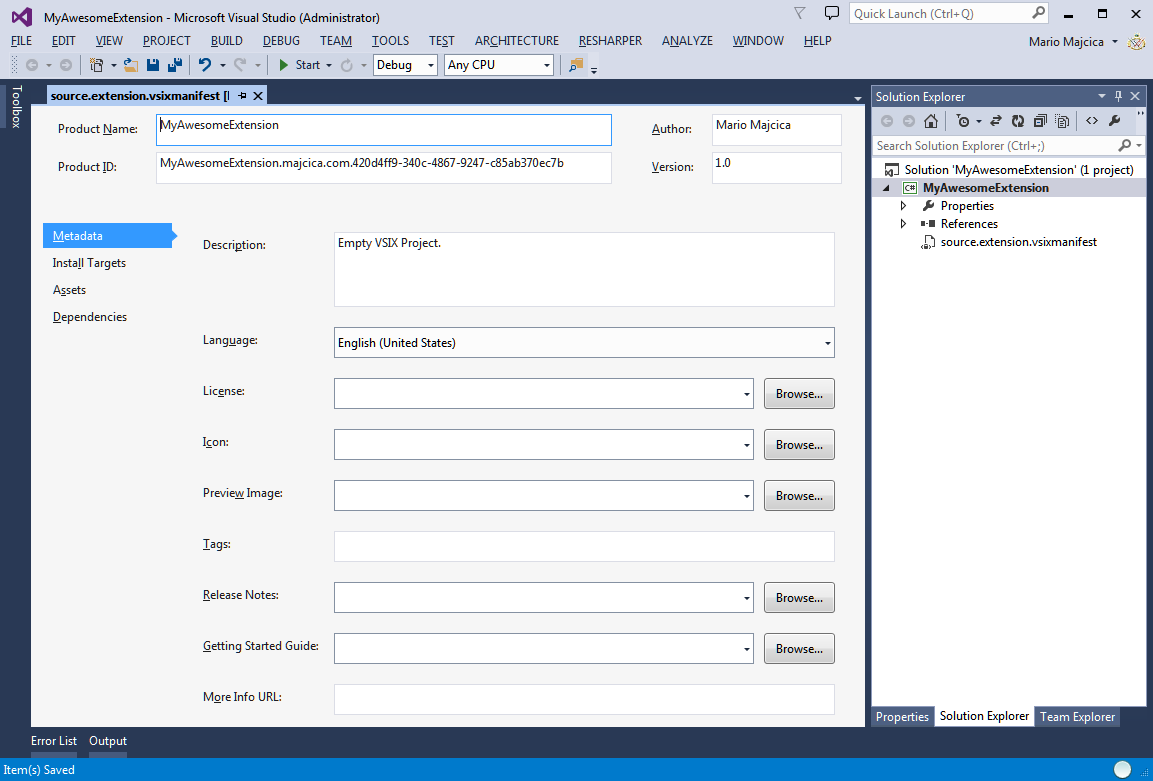Open the Output tab

tap(108, 741)
